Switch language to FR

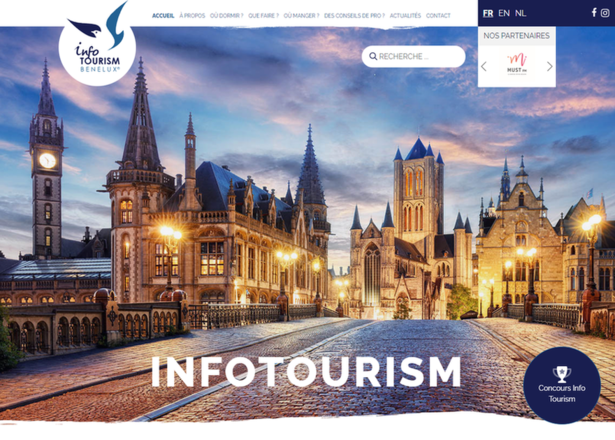[x=488, y=13]
